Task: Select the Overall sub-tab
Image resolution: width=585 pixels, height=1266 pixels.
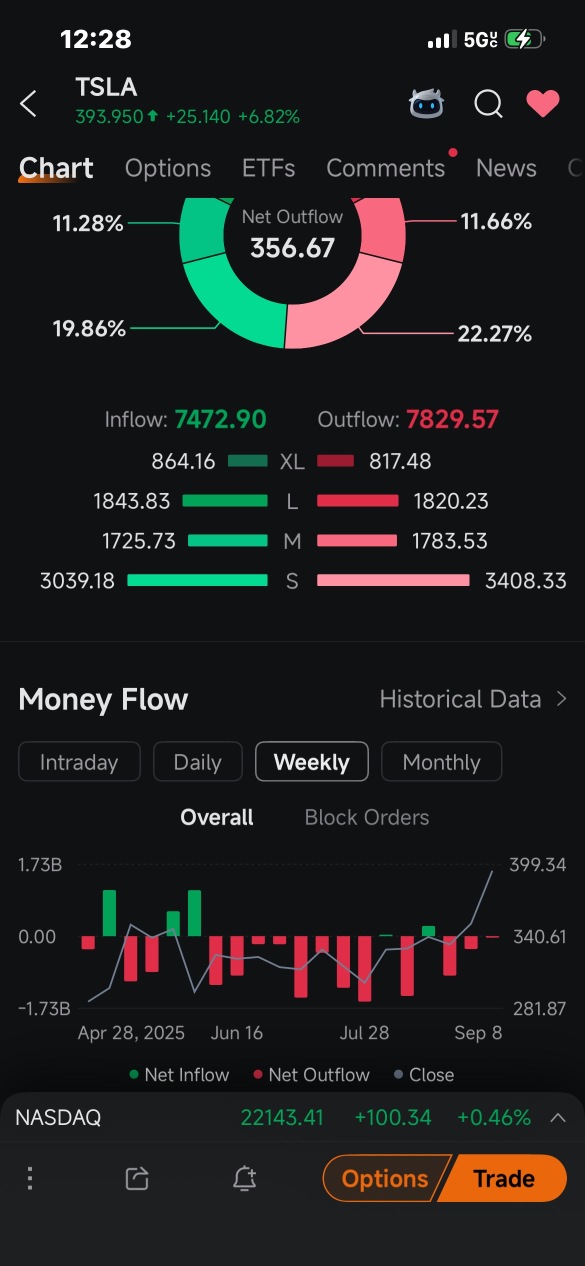Action: tap(217, 817)
